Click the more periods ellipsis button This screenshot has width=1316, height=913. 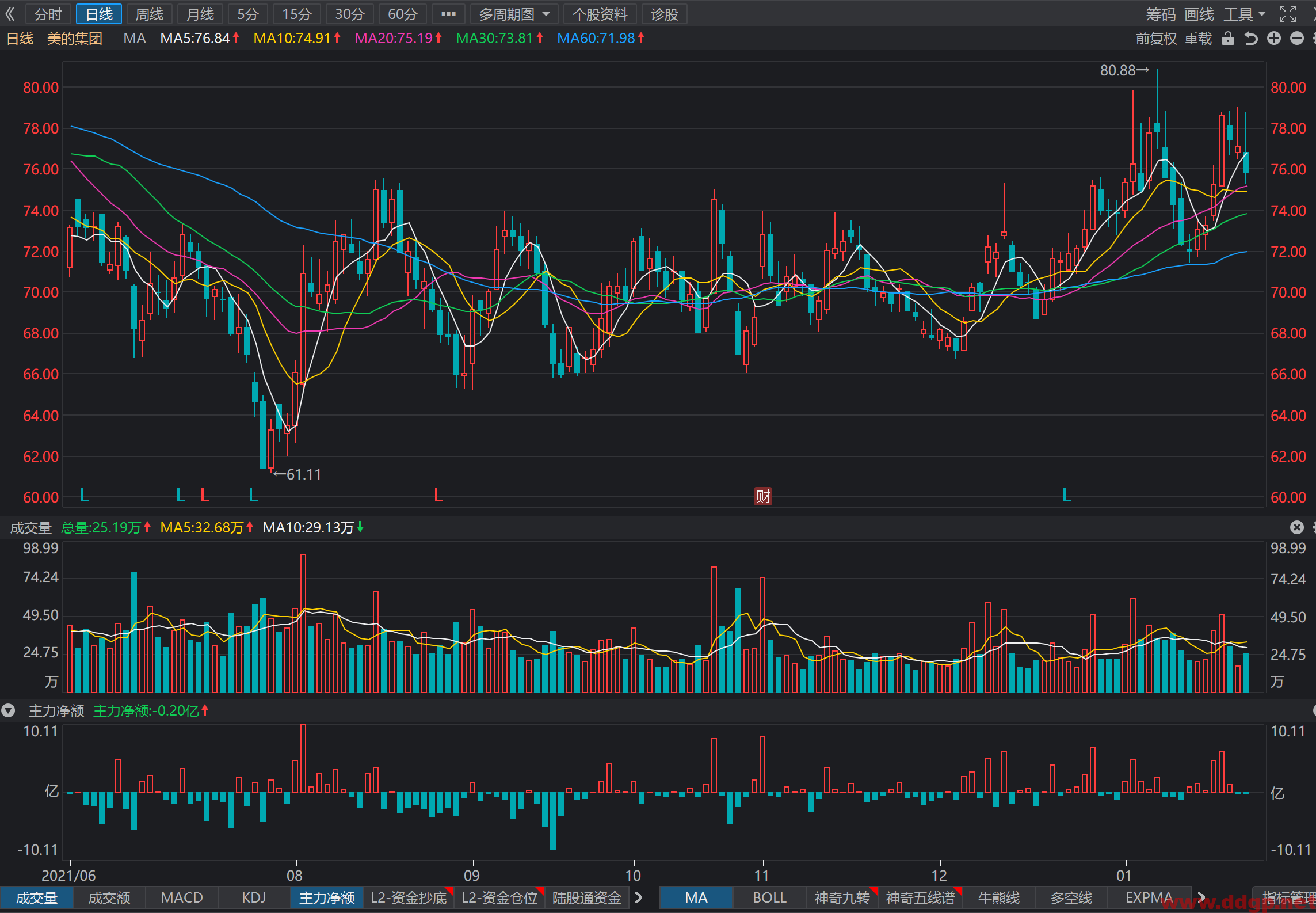[x=448, y=14]
